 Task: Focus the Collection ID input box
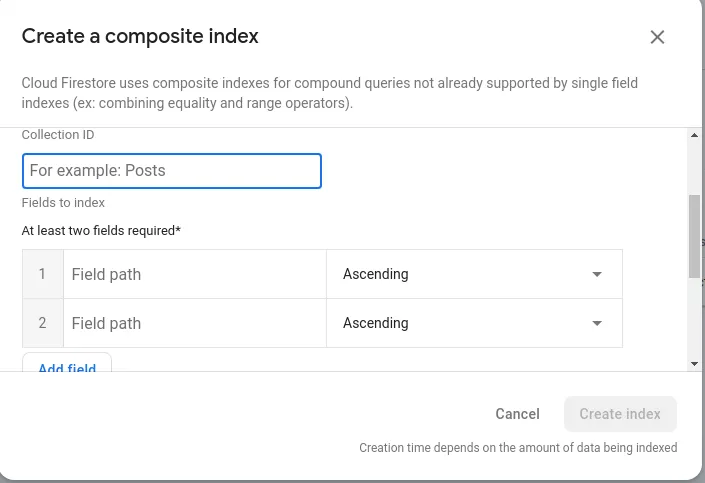(172, 171)
